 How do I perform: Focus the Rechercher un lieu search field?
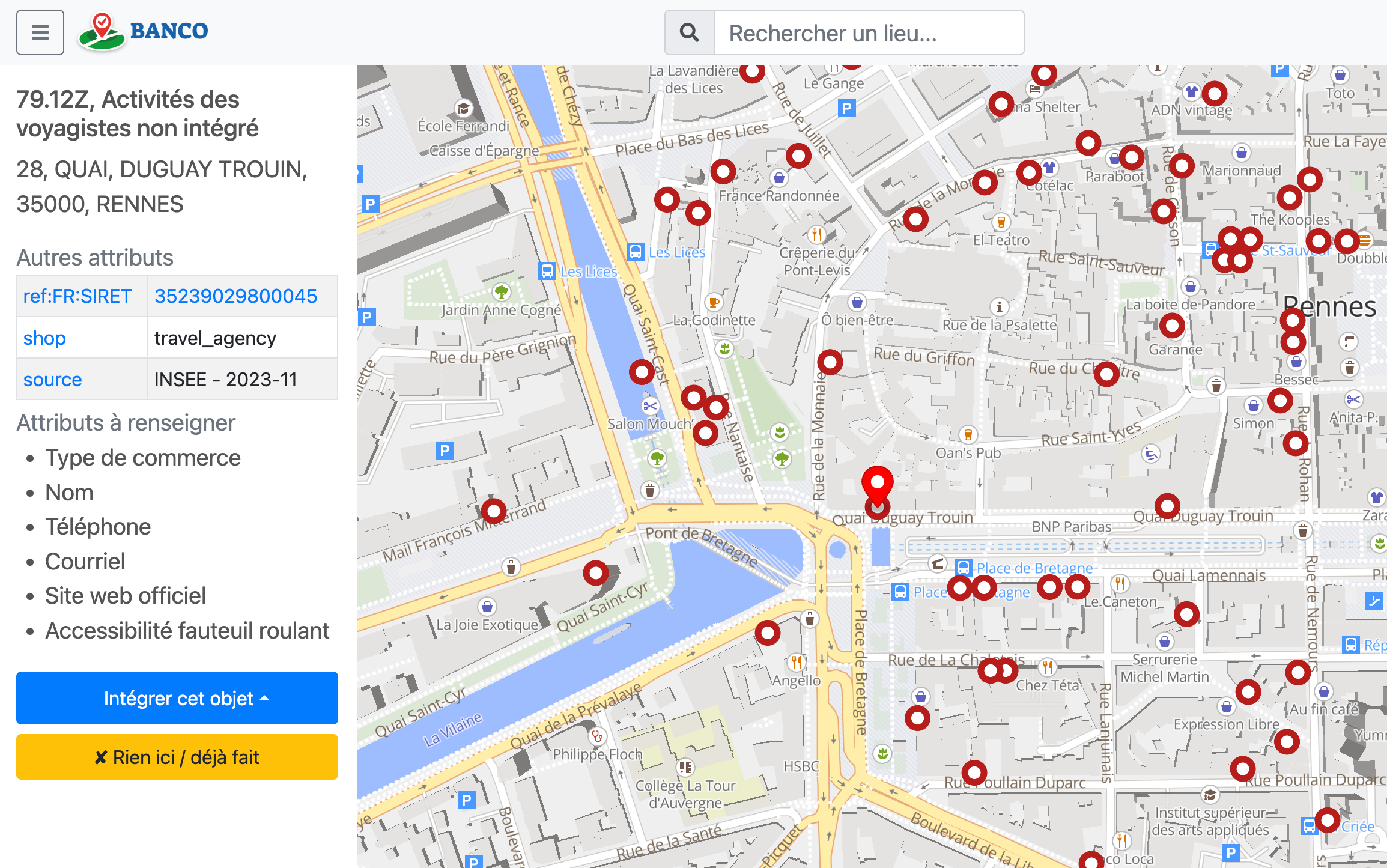(869, 32)
